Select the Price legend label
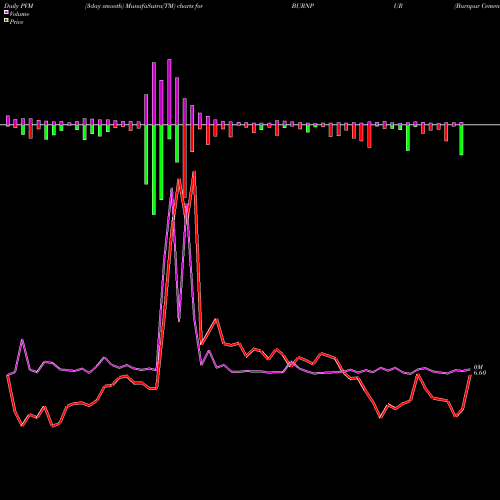Image resolution: width=500 pixels, height=500 pixels. [16, 22]
